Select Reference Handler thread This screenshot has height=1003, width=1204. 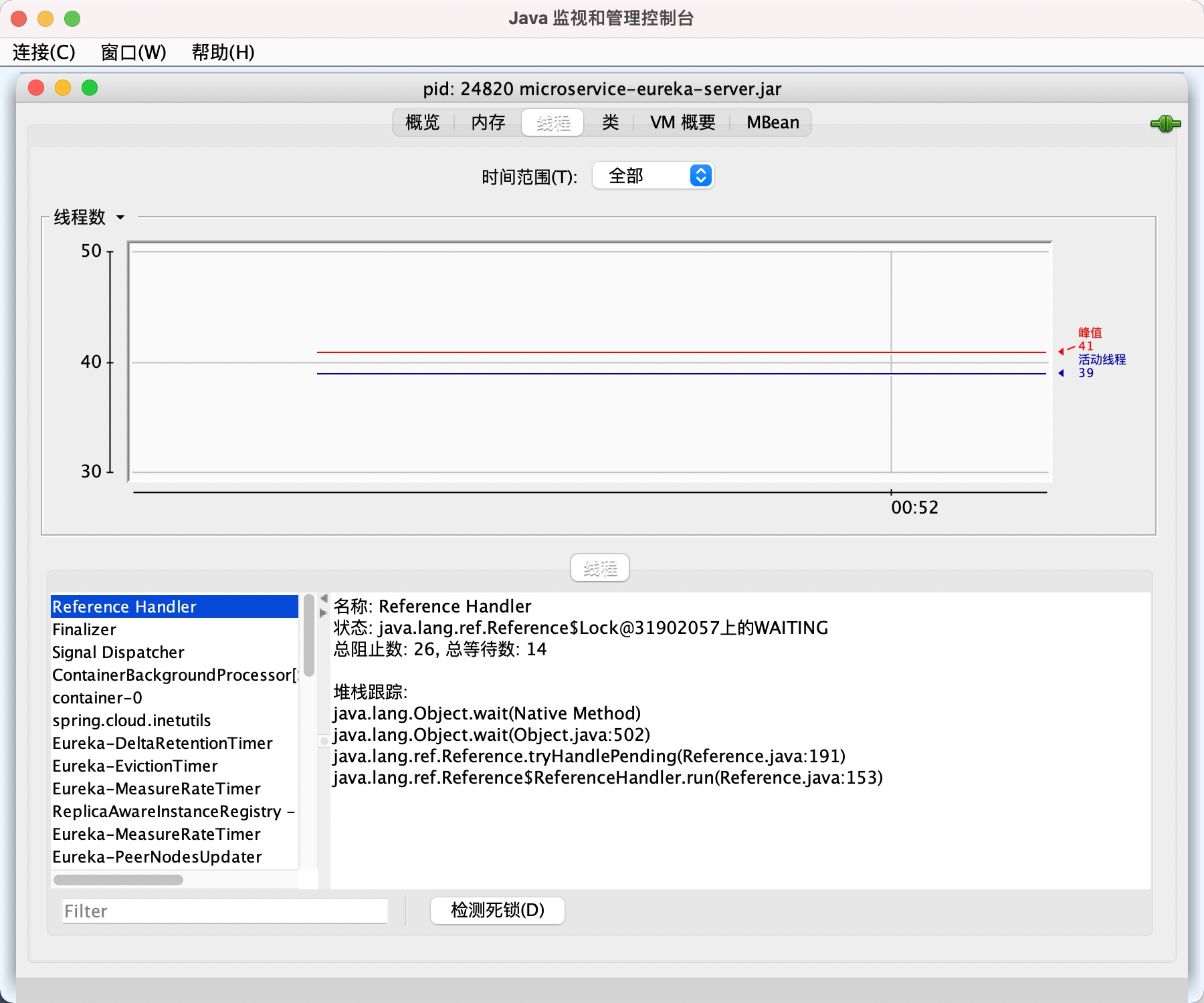point(175,606)
